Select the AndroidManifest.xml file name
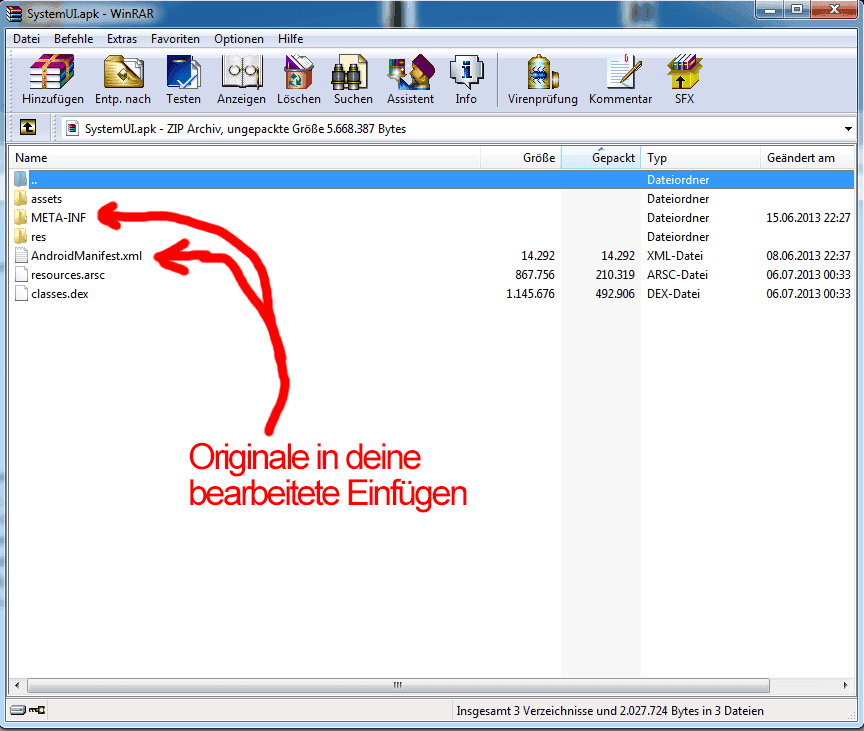 [87, 256]
